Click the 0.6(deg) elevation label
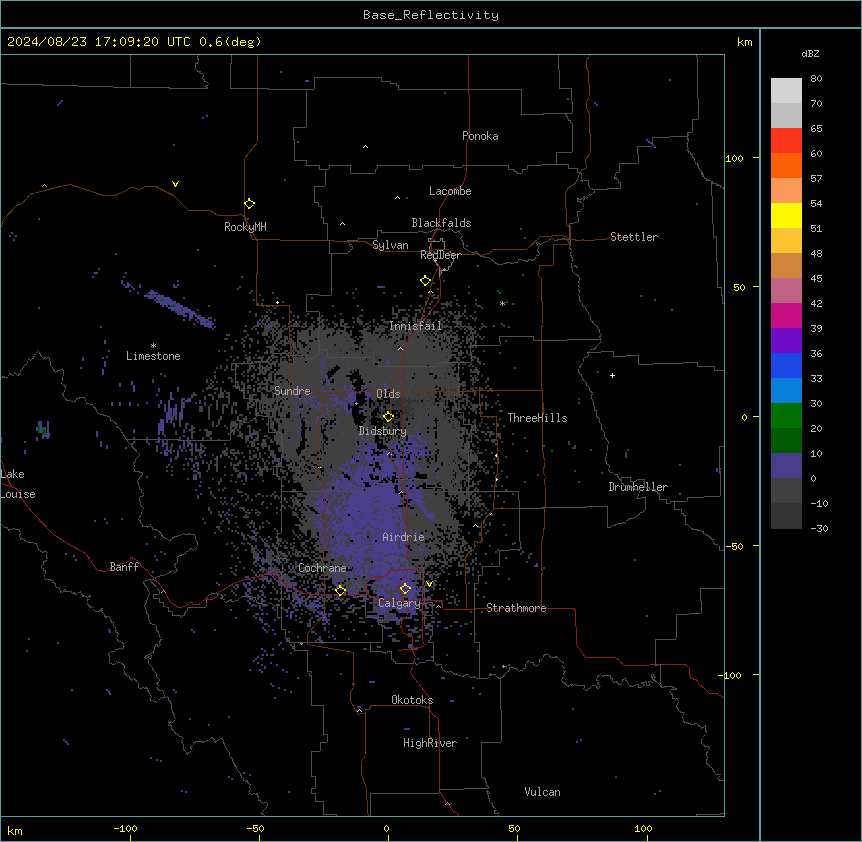Viewport: 862px width, 842px height. 230,42
